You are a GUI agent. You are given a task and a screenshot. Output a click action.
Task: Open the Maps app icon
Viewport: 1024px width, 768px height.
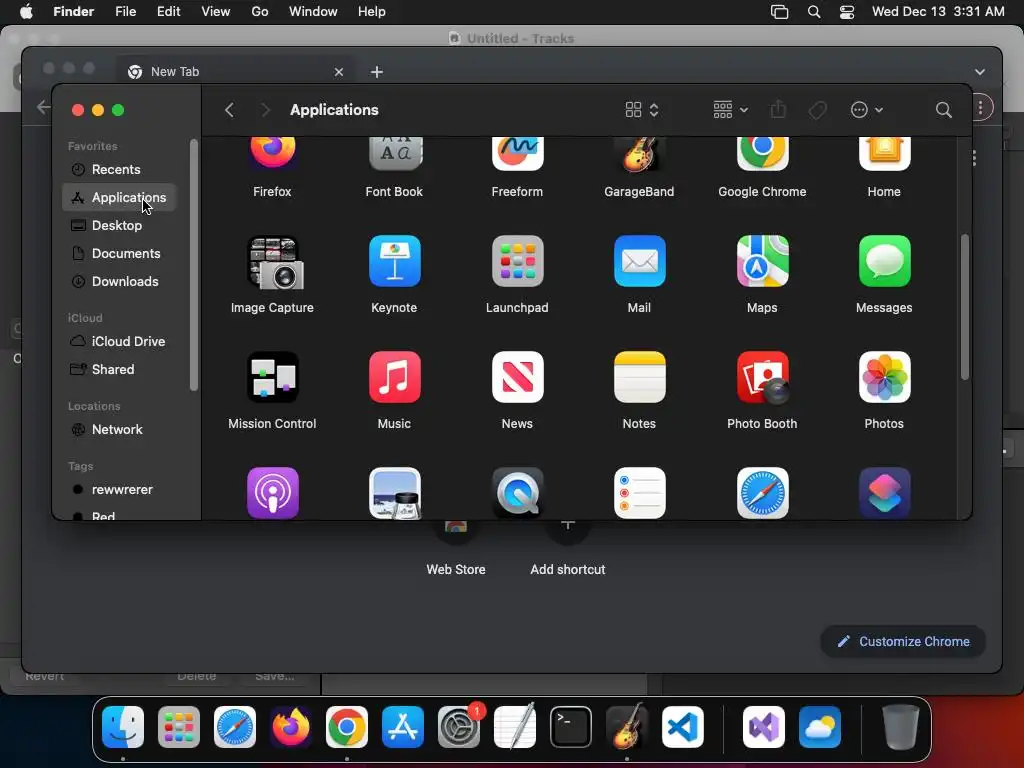(762, 261)
